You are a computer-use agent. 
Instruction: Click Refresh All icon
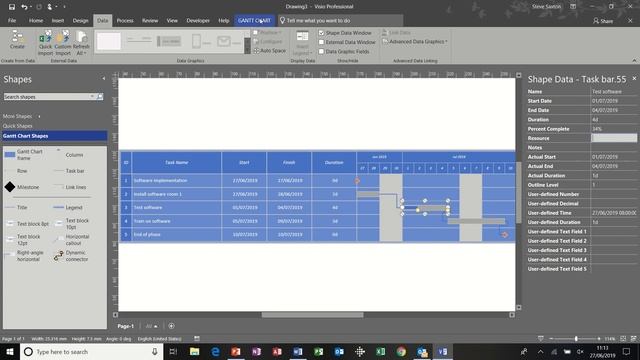(x=81, y=43)
